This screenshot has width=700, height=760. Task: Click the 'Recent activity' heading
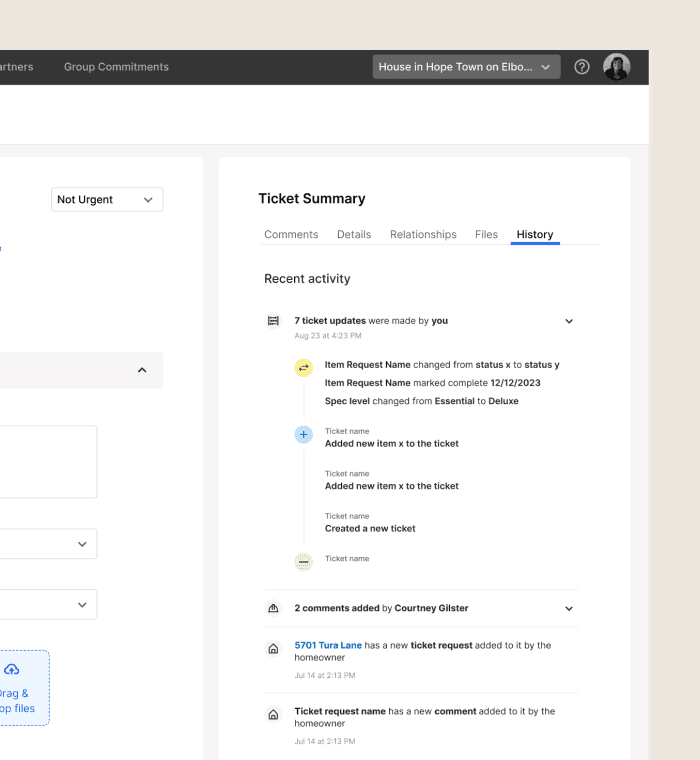(x=307, y=279)
